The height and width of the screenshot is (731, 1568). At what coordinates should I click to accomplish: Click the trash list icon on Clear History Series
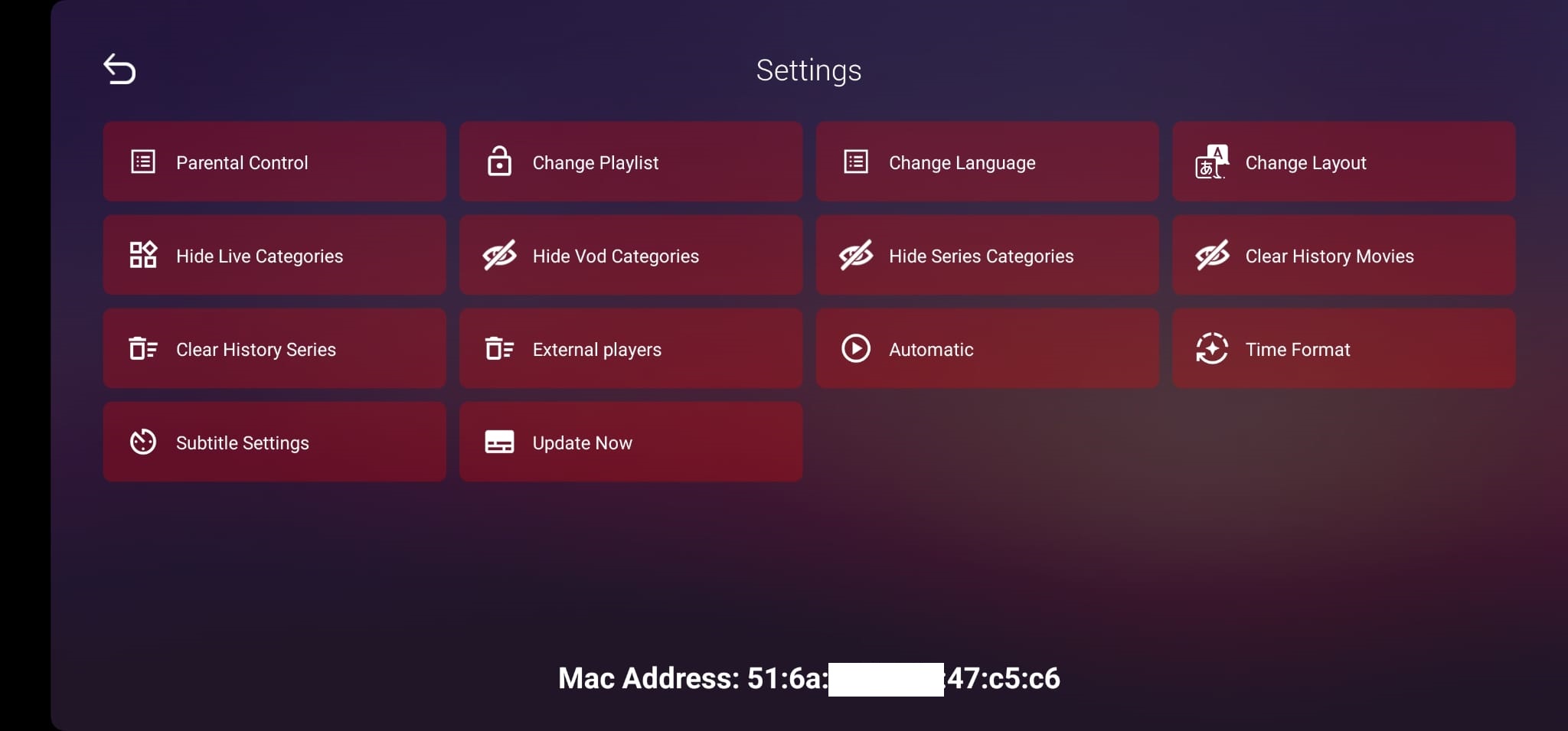point(143,348)
